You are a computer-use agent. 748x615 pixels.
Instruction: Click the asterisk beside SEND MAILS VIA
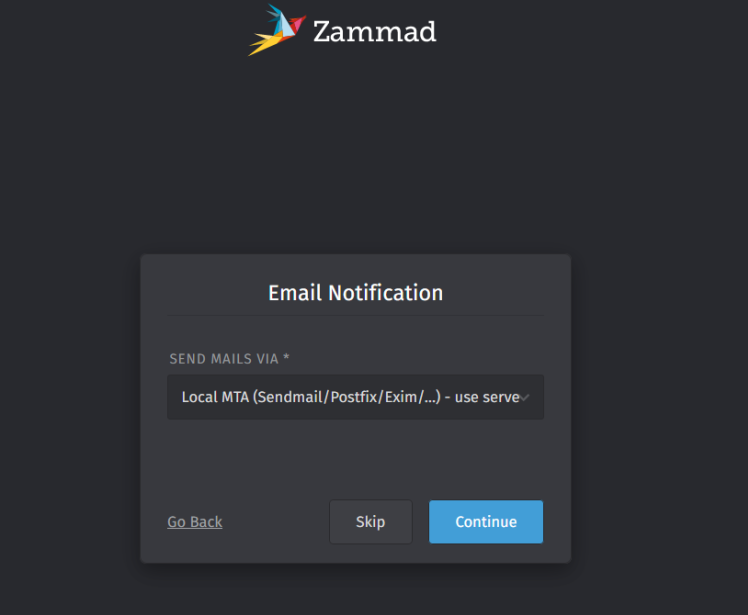click(287, 359)
